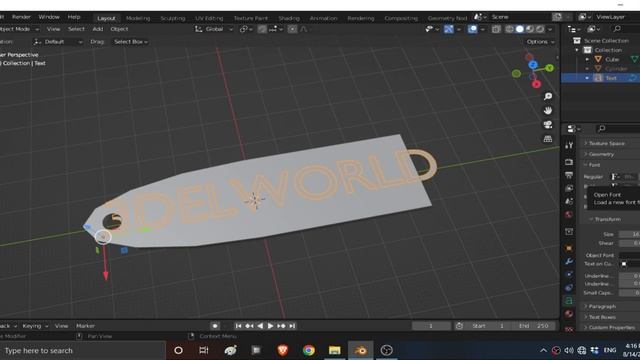
Task: Open the Object Data text tab
Action: [x=569, y=301]
